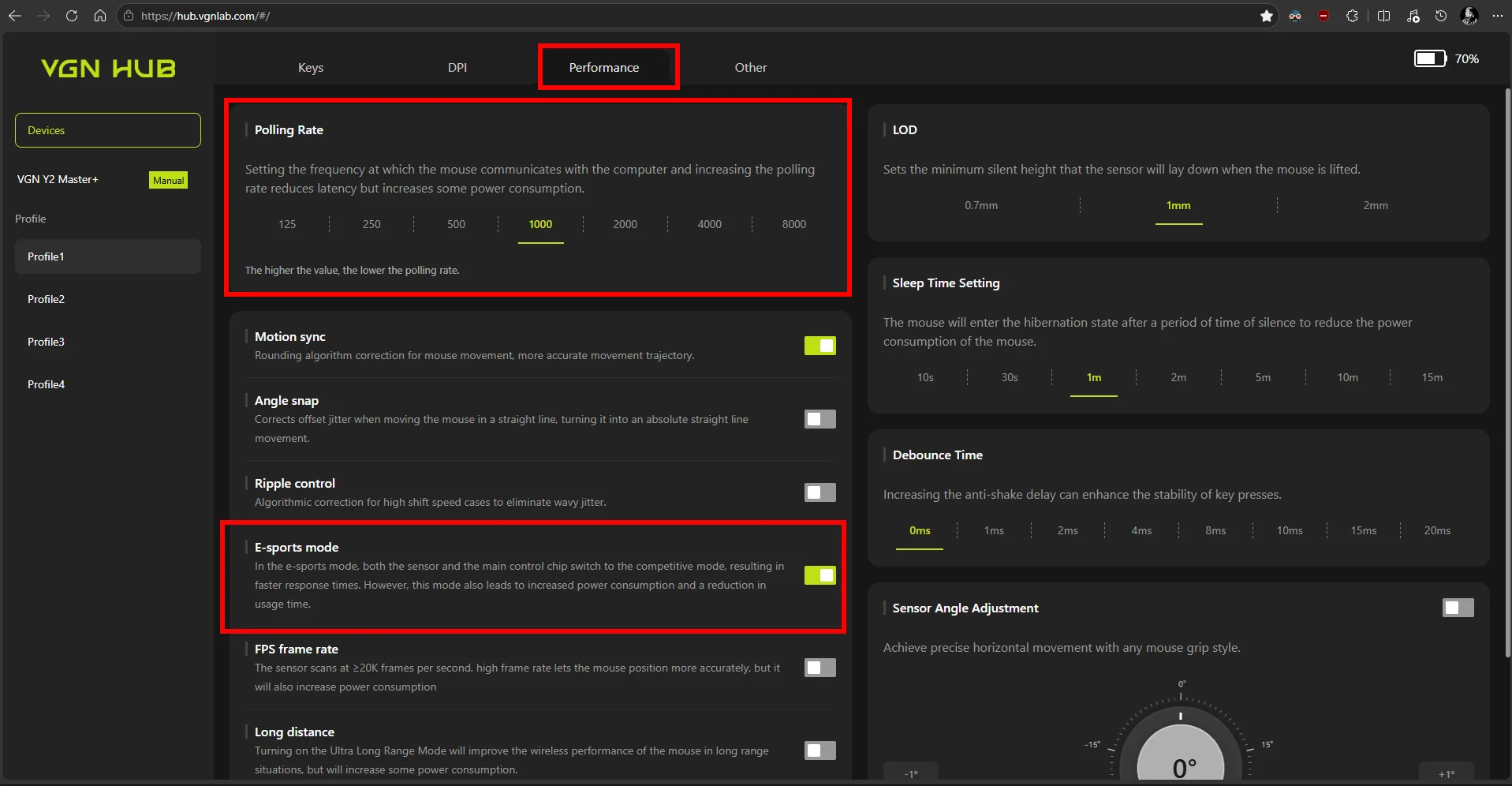Enable the Ripple control switch

(x=820, y=492)
